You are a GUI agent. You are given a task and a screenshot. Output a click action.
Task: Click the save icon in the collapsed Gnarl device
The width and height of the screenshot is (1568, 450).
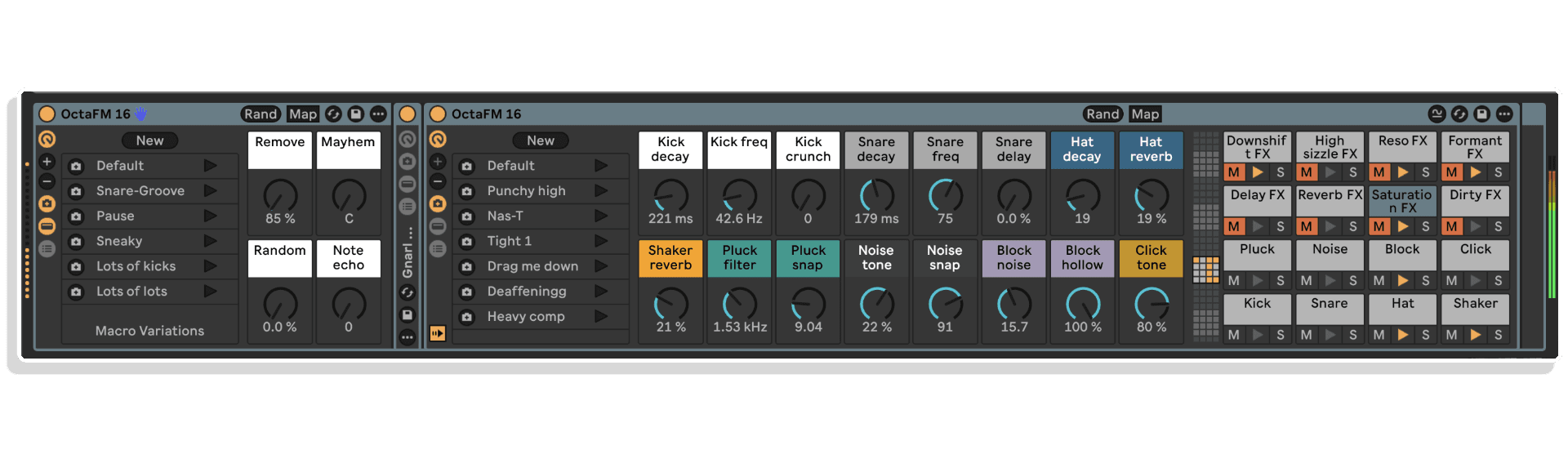(408, 314)
